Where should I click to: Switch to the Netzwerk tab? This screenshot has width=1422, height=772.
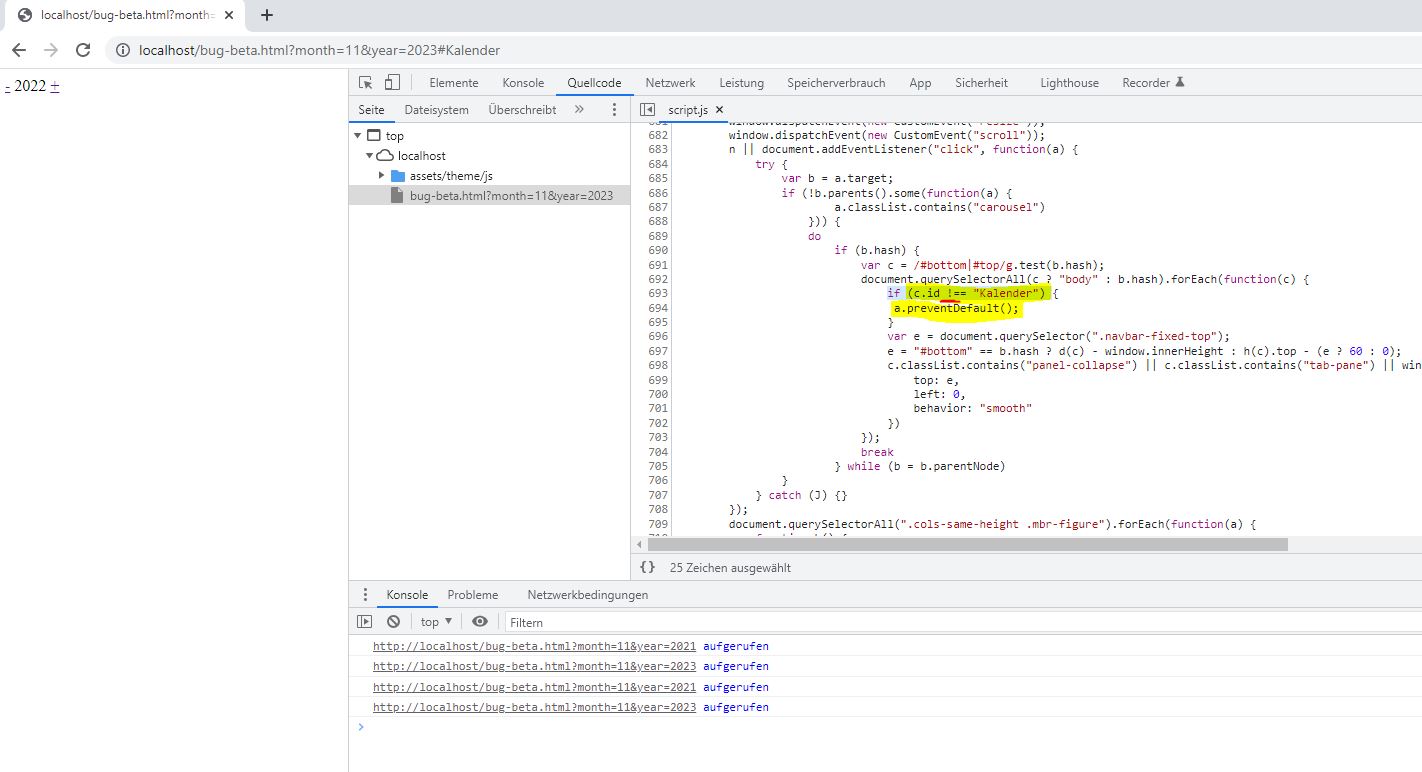(670, 83)
